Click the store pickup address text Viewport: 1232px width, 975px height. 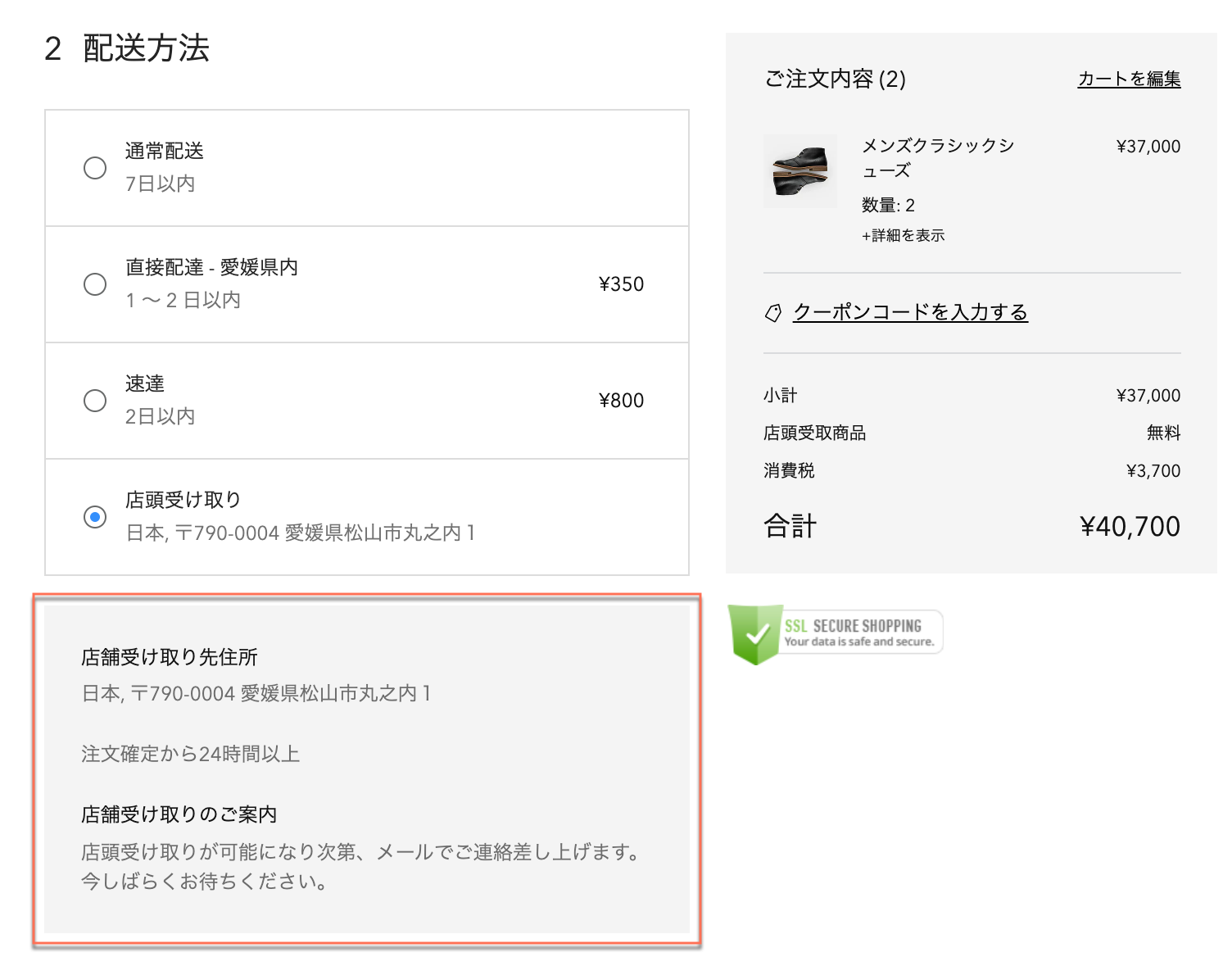[257, 693]
